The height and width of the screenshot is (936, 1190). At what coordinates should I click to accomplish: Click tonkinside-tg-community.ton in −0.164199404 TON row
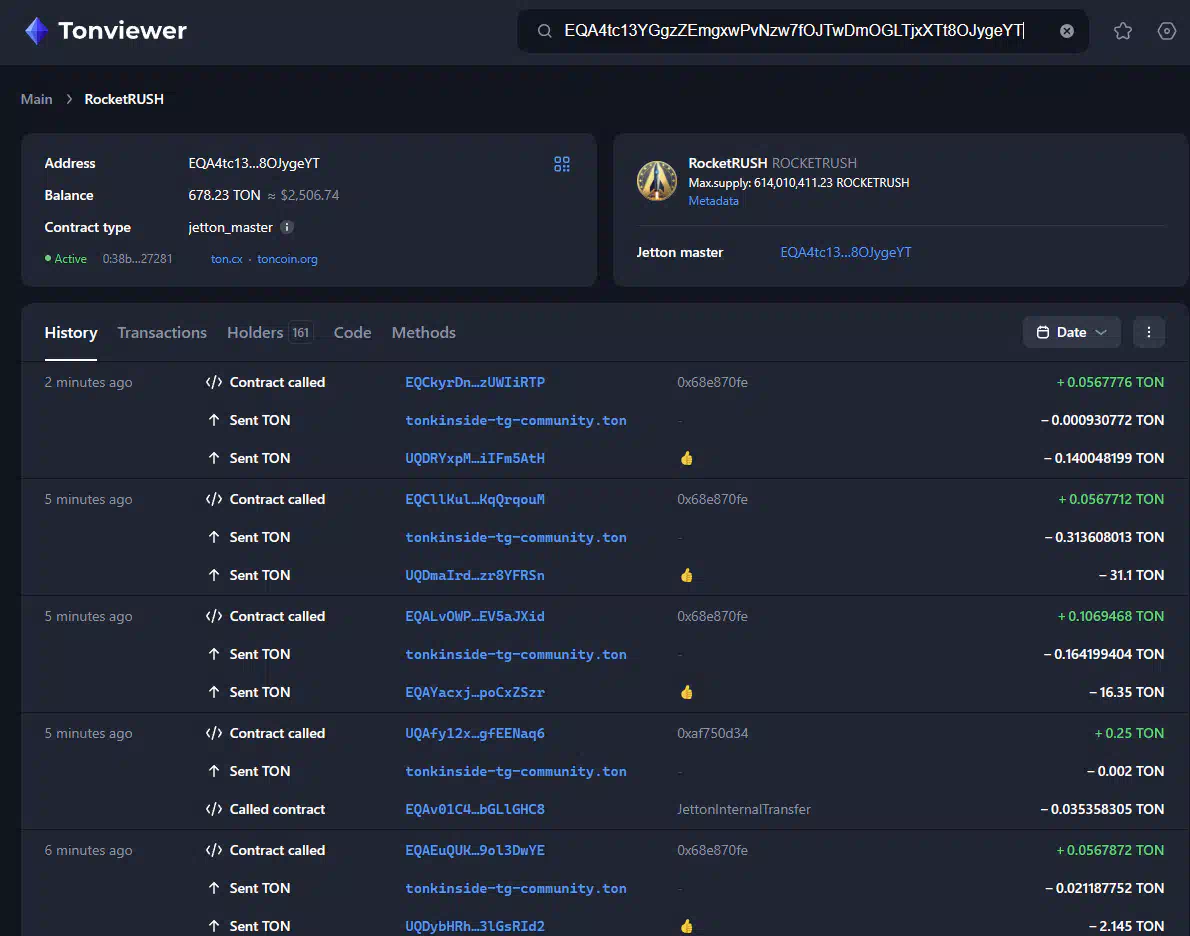(515, 654)
